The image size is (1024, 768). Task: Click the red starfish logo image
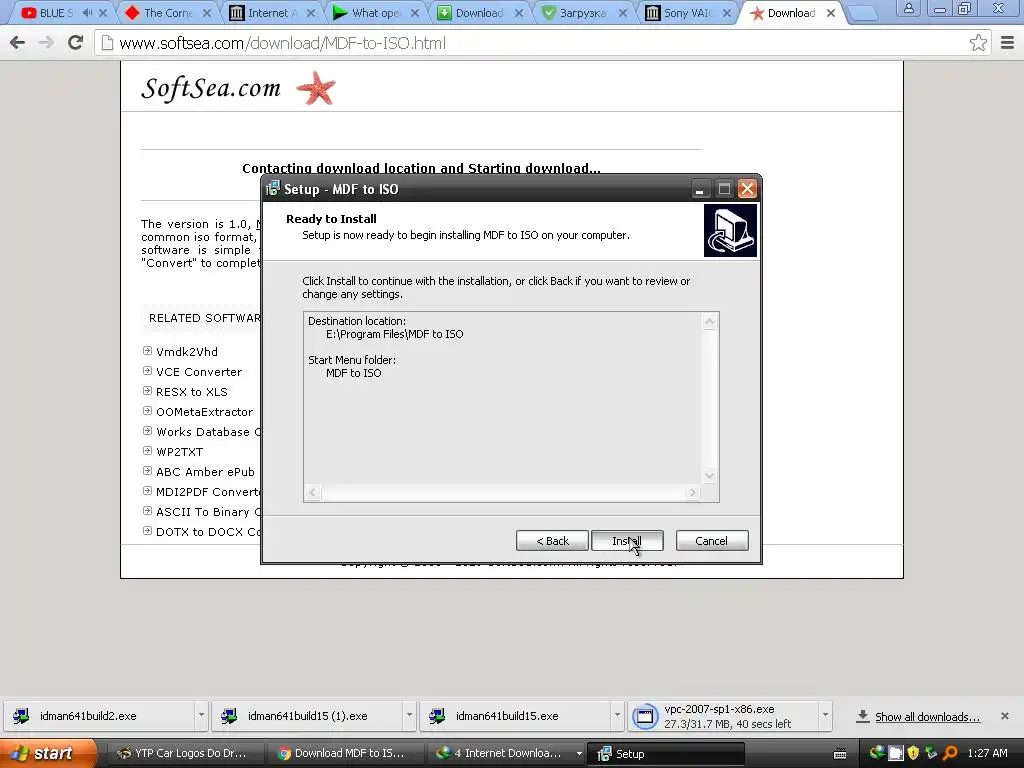tap(316, 88)
